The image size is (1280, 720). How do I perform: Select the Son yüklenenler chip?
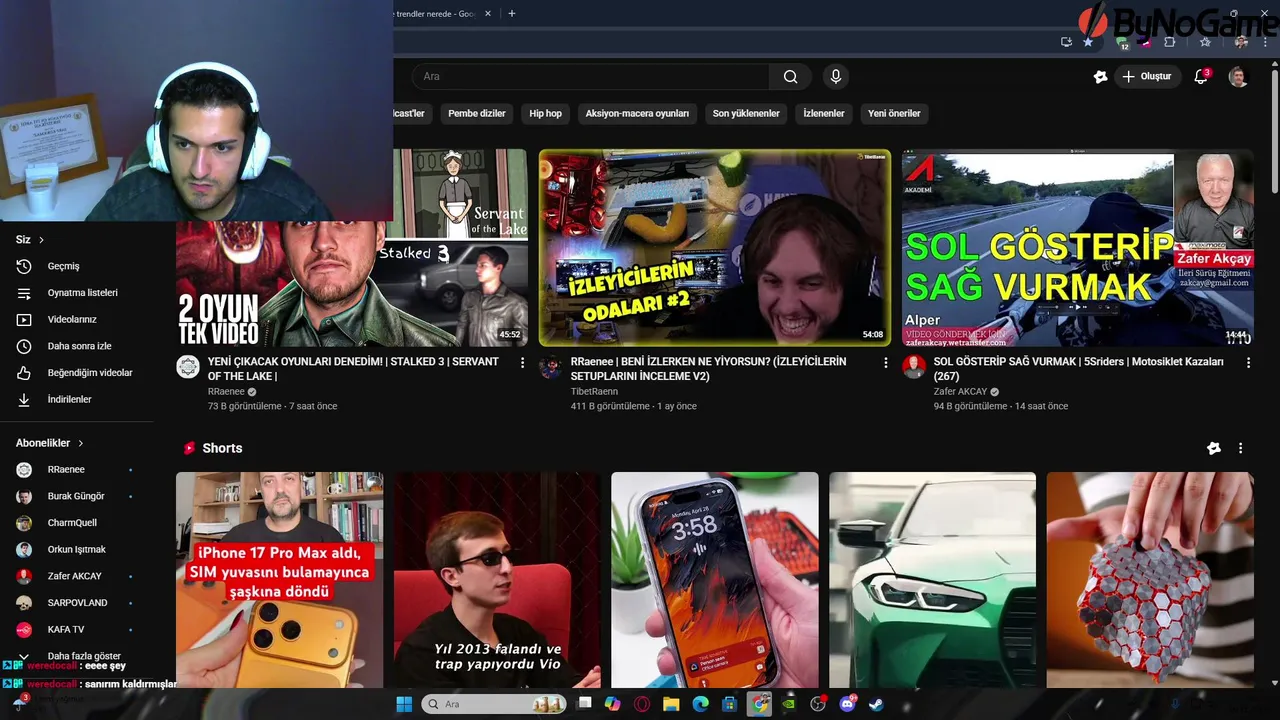coord(746,114)
